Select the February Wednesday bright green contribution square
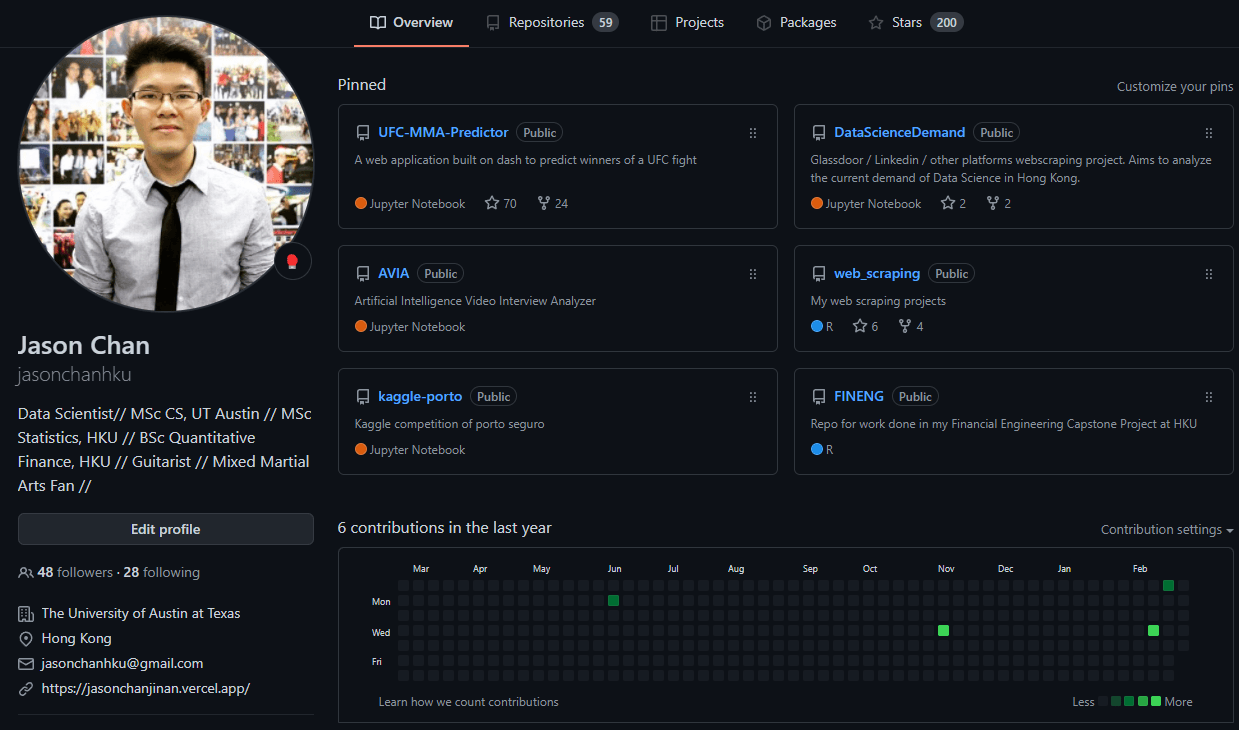This screenshot has width=1239, height=730. [x=1154, y=630]
